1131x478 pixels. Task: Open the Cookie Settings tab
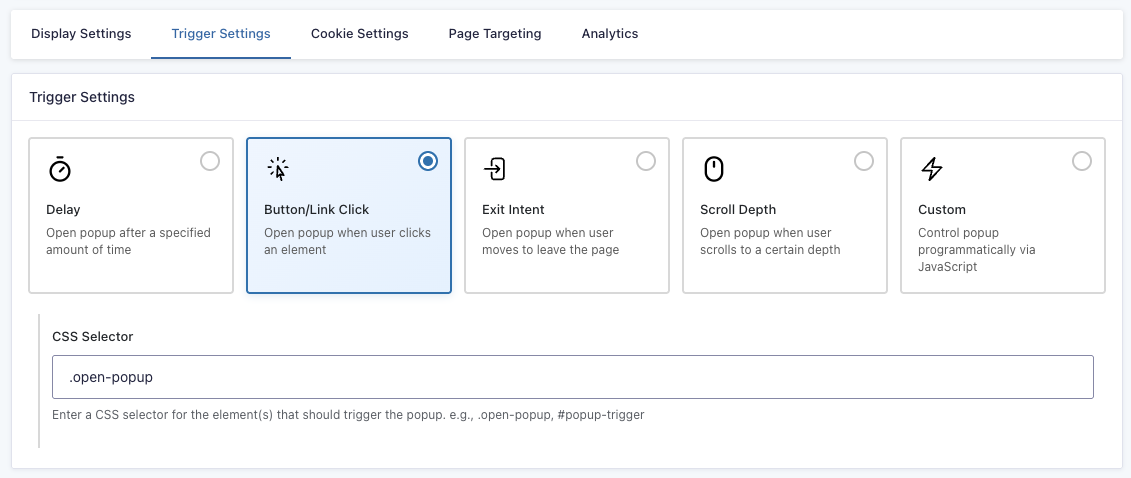coord(359,34)
